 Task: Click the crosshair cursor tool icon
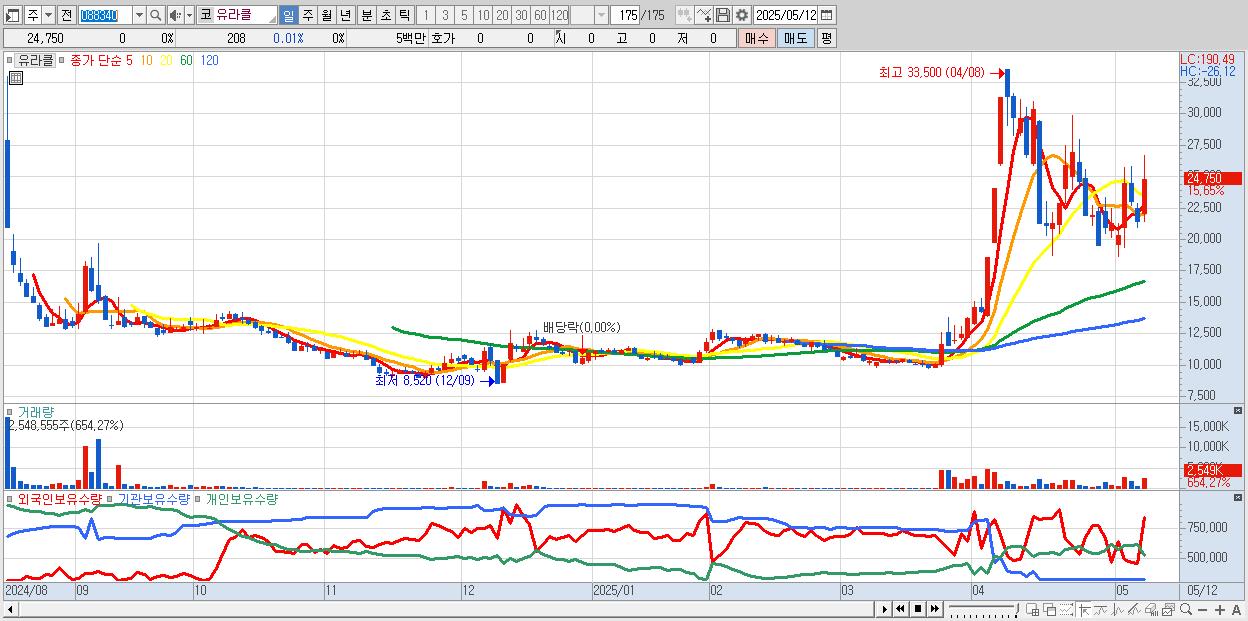click(x=1085, y=609)
